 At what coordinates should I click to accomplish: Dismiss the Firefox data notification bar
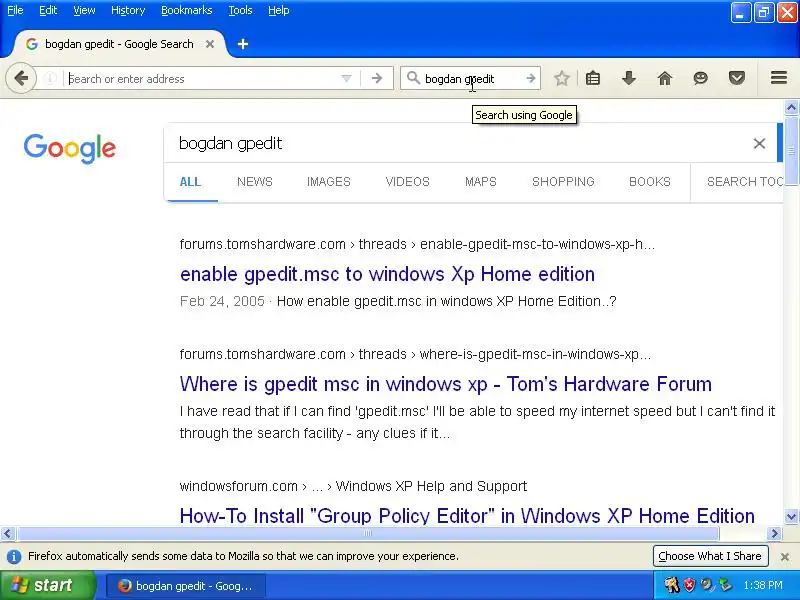[x=785, y=557]
